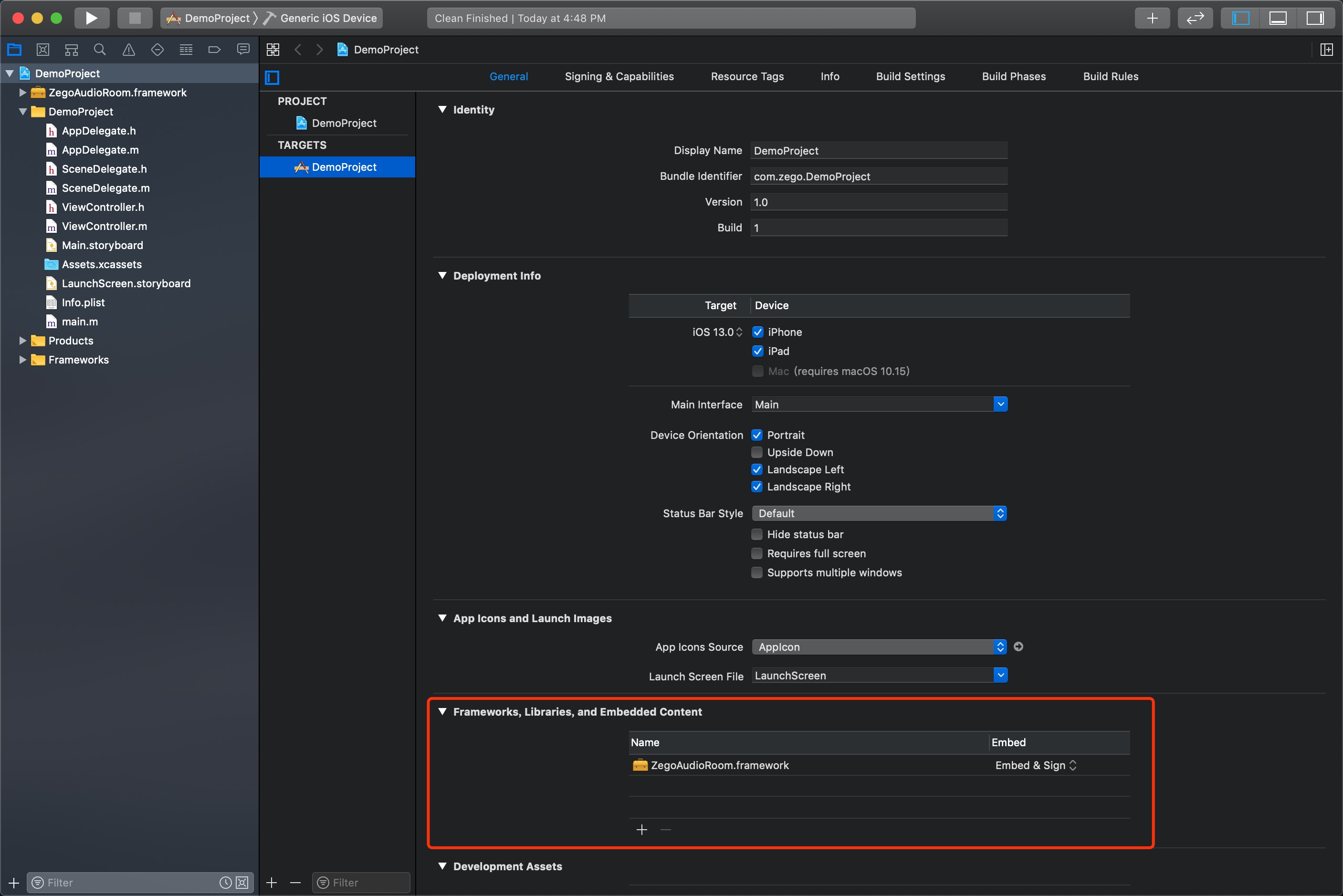
Task: Collapse Frameworks, Libraries, and Embedded Content
Action: coord(442,711)
